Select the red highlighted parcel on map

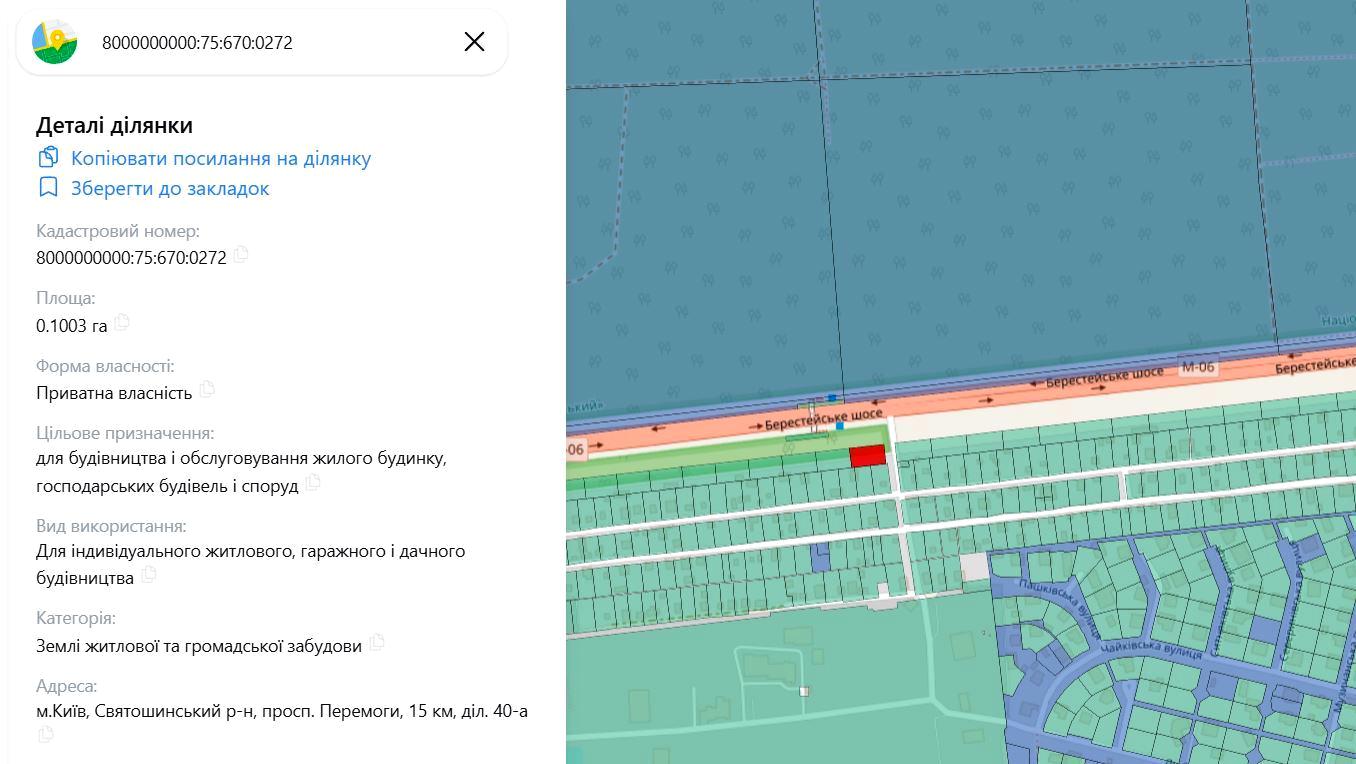[x=867, y=456]
